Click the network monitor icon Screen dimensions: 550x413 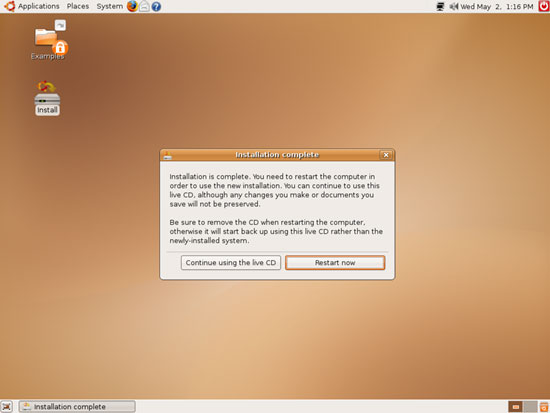[440, 6]
